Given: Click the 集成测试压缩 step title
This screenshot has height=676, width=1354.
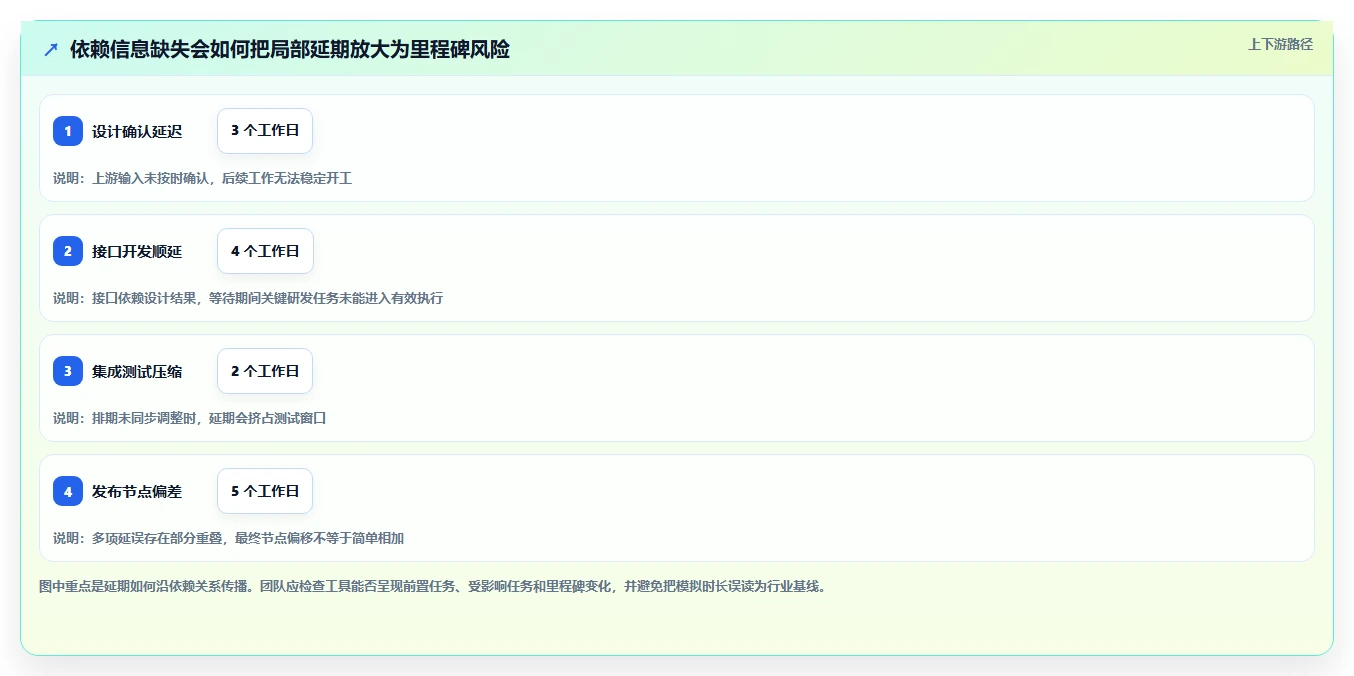Looking at the screenshot, I should coord(137,371).
